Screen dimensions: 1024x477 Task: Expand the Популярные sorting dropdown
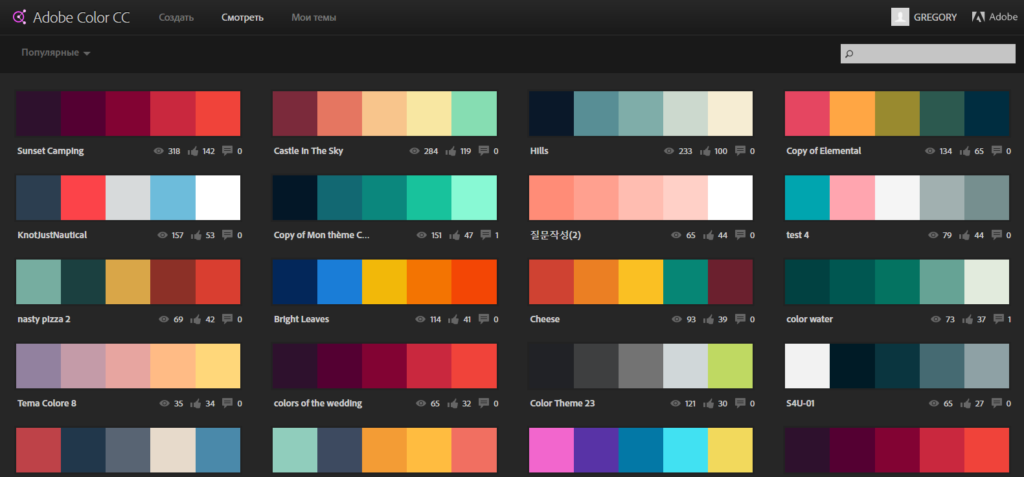click(56, 52)
